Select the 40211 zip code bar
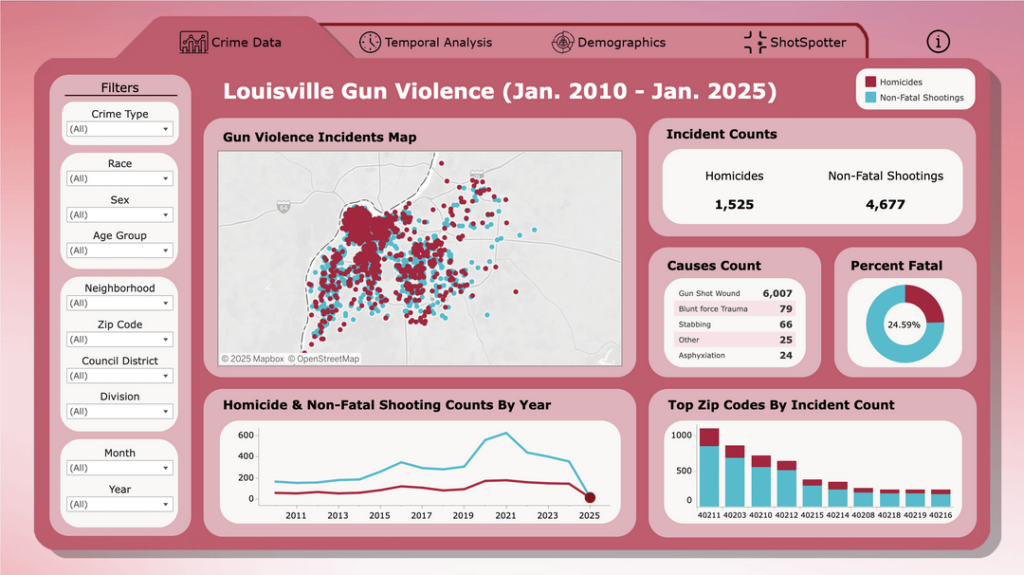 pos(709,468)
